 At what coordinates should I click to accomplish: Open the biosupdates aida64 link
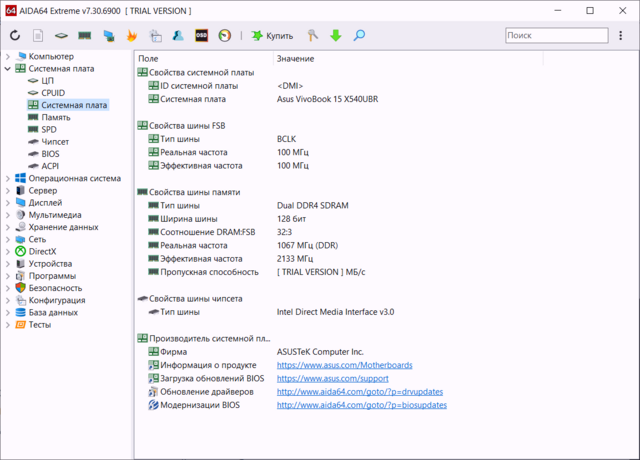361,405
